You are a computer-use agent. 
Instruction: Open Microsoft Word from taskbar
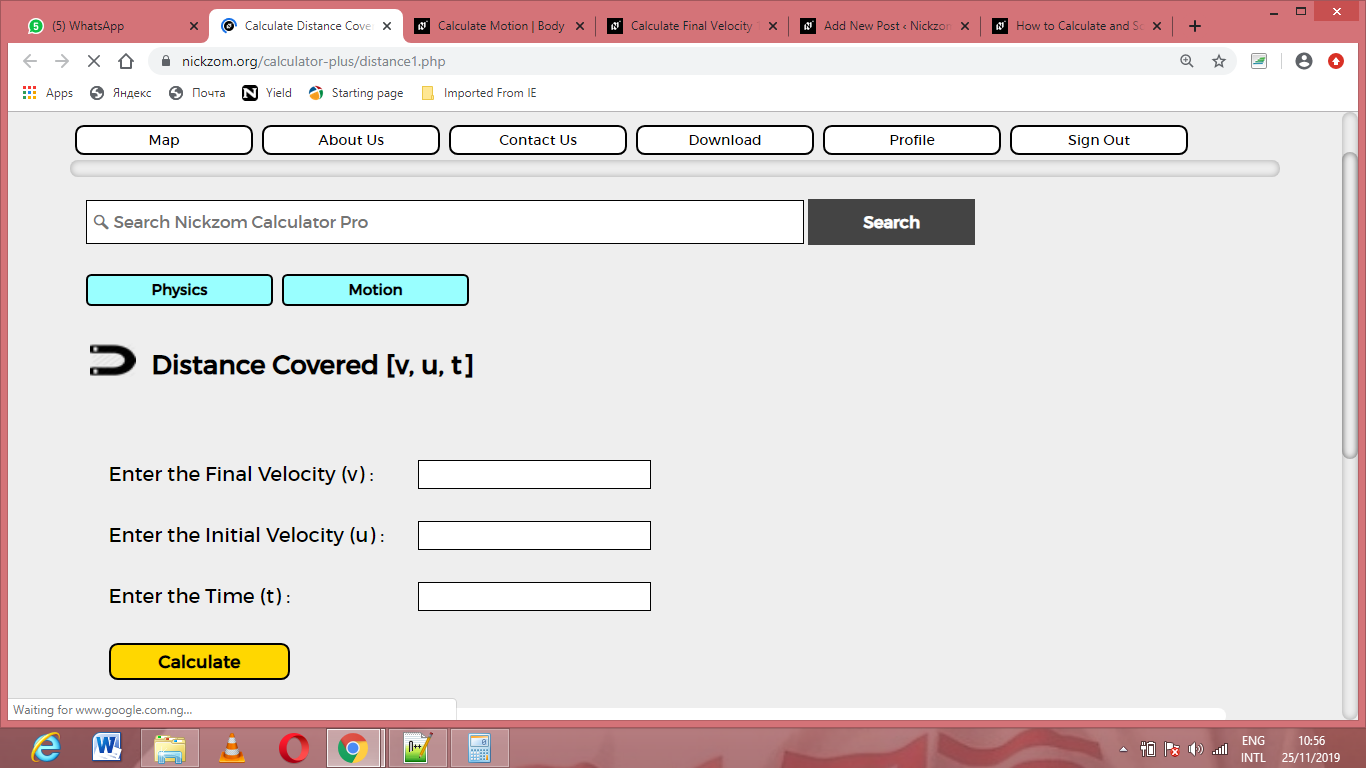point(107,747)
